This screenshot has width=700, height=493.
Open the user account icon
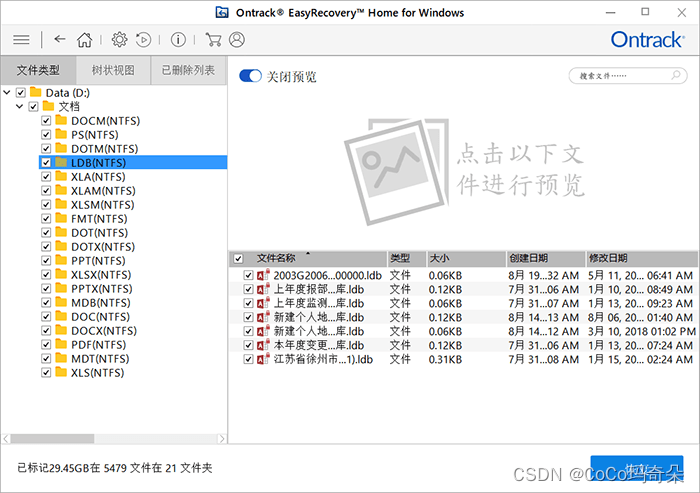click(237, 40)
